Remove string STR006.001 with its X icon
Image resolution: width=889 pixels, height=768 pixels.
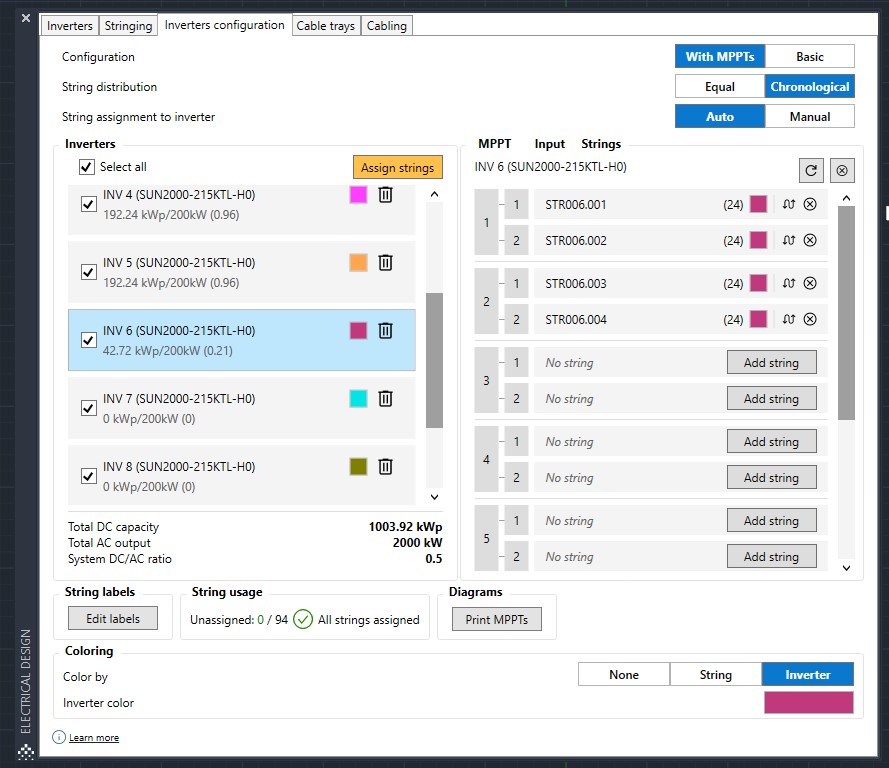click(810, 205)
